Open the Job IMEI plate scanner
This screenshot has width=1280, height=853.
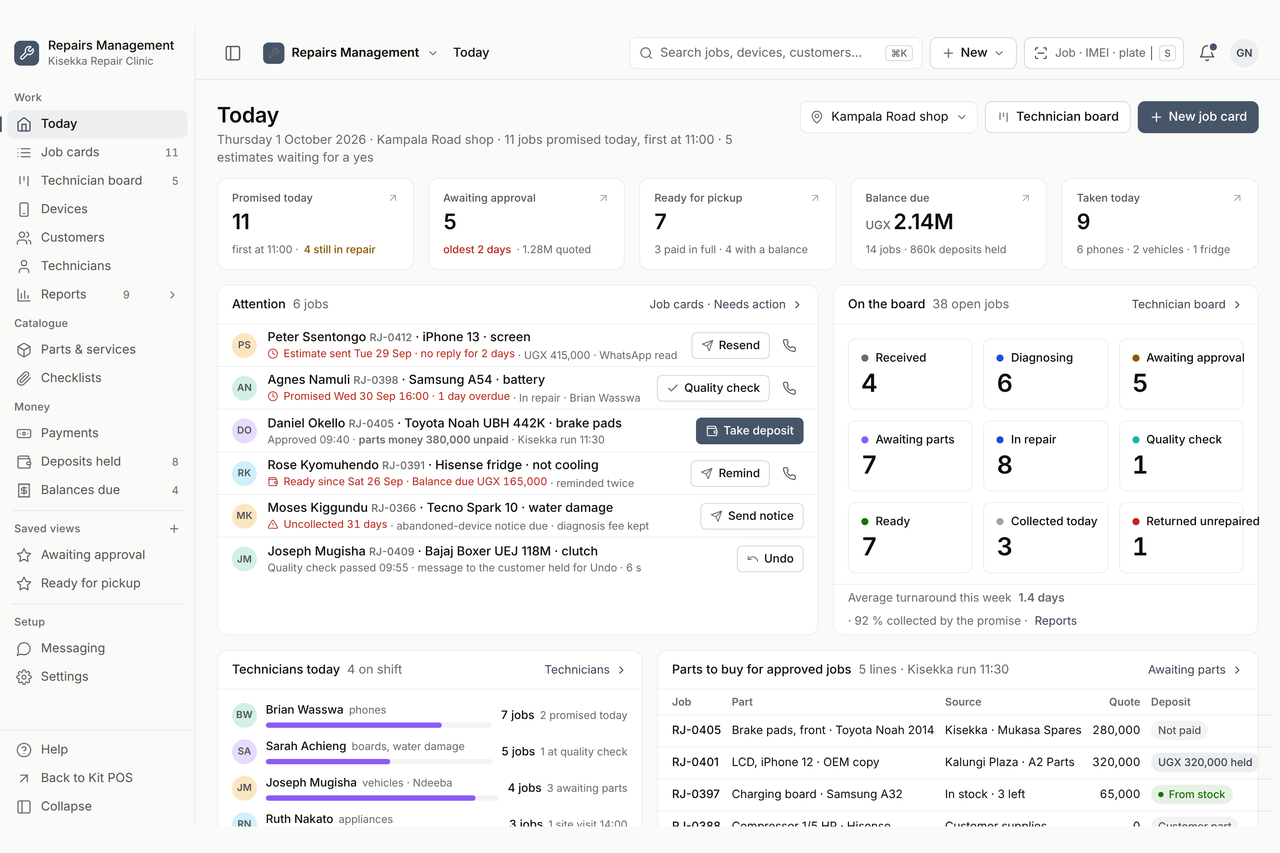pos(1103,53)
